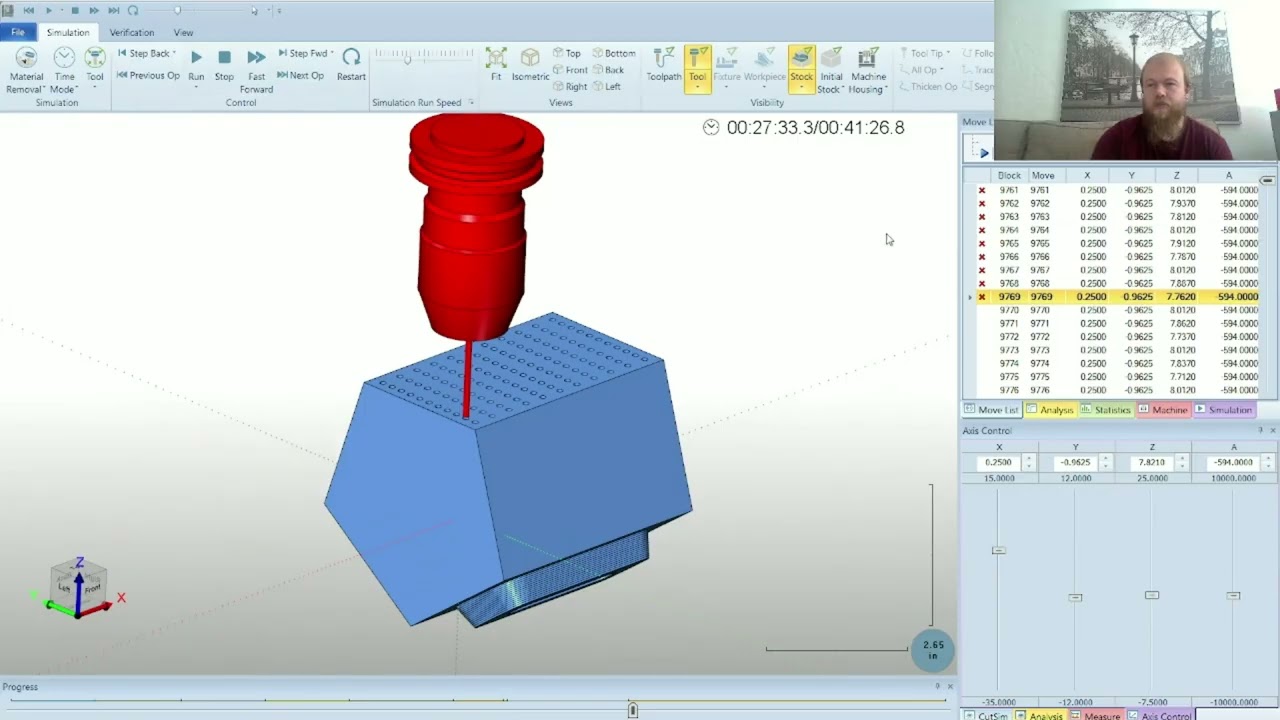Click the Step Fwd button

point(305,54)
